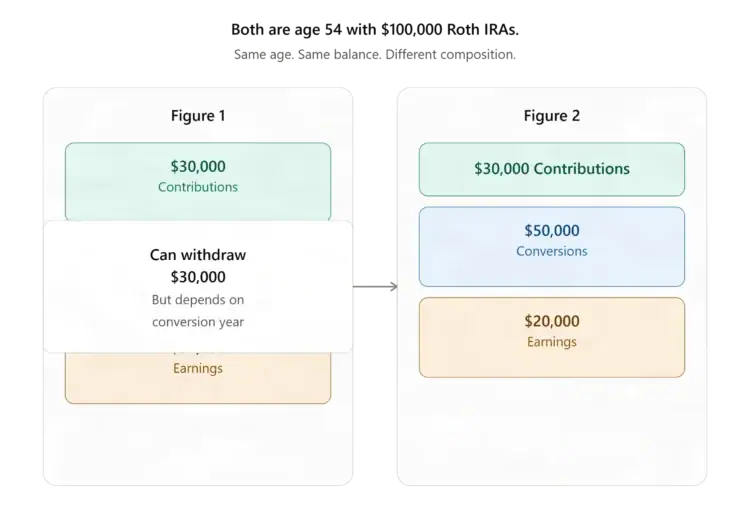This screenshot has height=529, width=750.
Task: Click the "Conversions" label text
Action: pos(551,251)
